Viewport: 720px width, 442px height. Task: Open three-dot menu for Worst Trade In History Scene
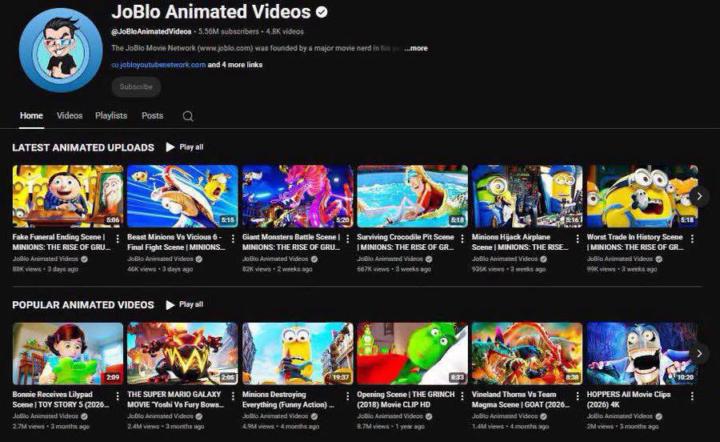692,239
